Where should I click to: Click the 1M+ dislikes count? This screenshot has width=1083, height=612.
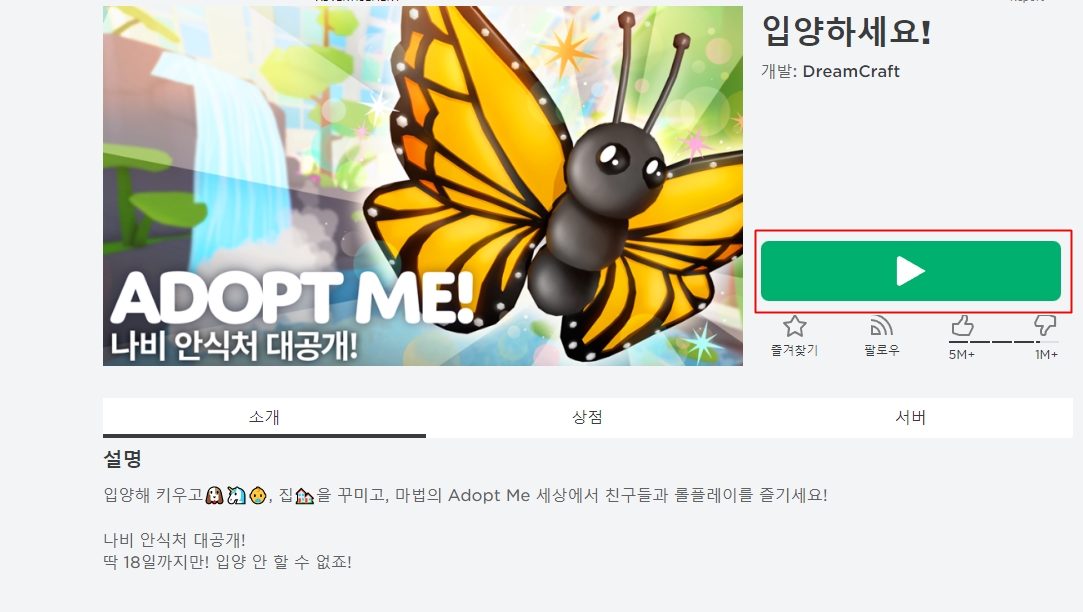[x=1046, y=354]
